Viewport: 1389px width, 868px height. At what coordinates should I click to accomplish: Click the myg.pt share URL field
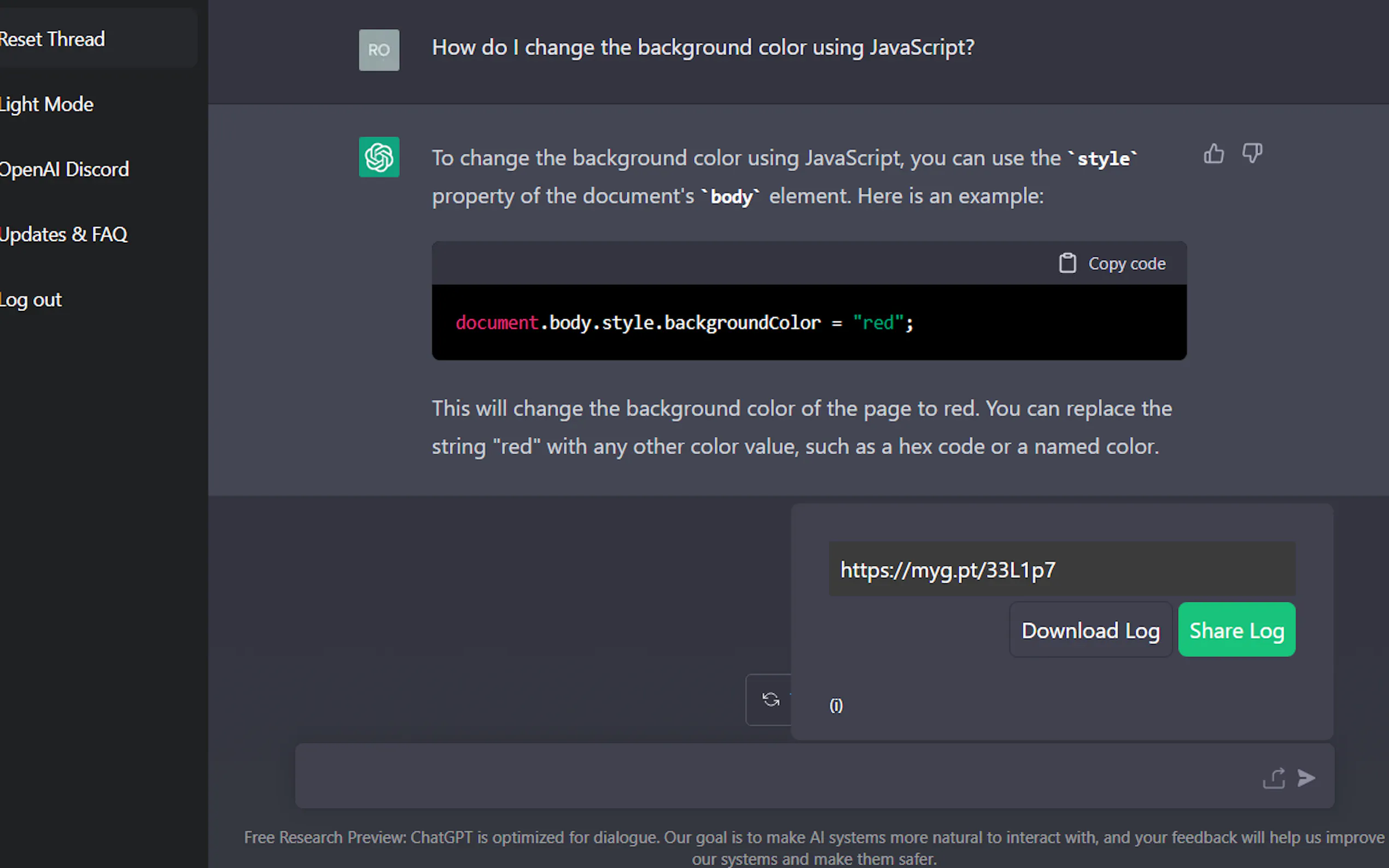pyautogui.click(x=1061, y=570)
